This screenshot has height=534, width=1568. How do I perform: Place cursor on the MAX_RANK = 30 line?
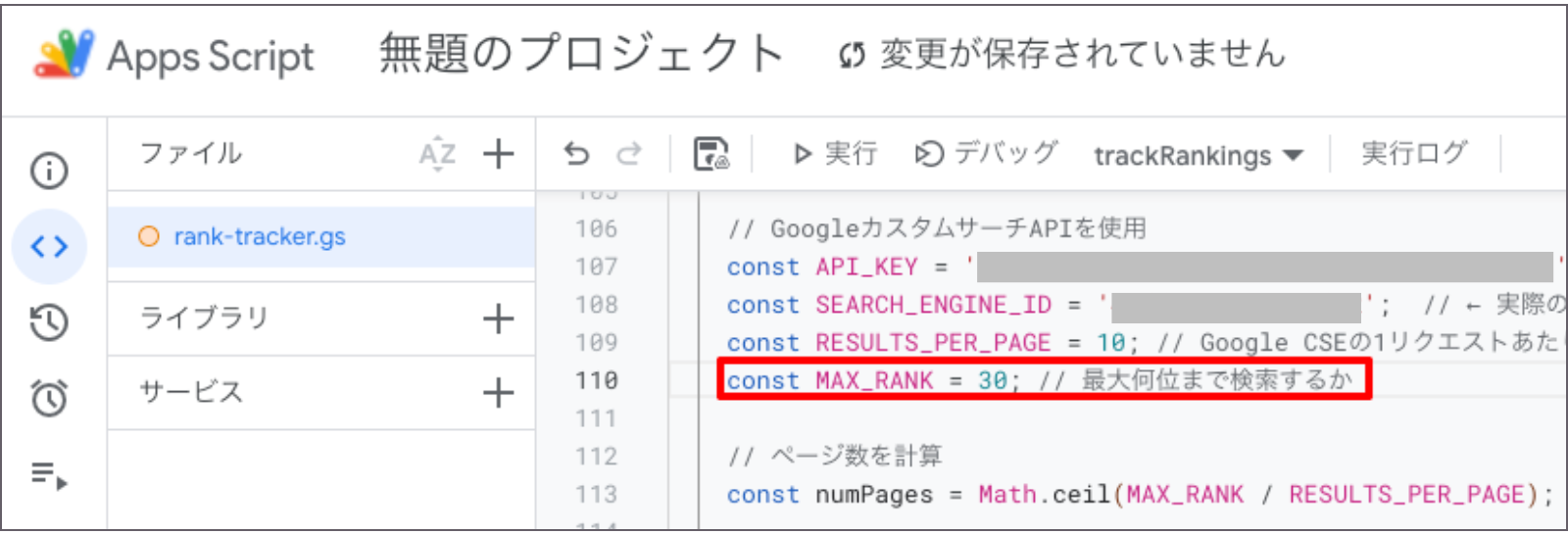(1040, 380)
